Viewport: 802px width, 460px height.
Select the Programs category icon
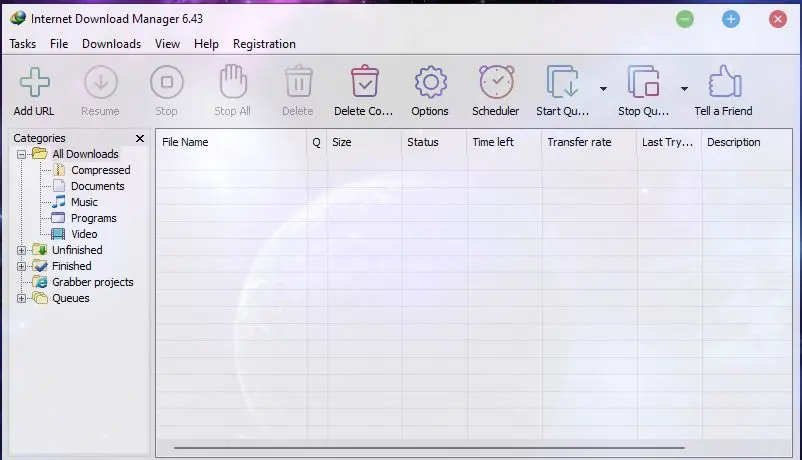click(58, 217)
